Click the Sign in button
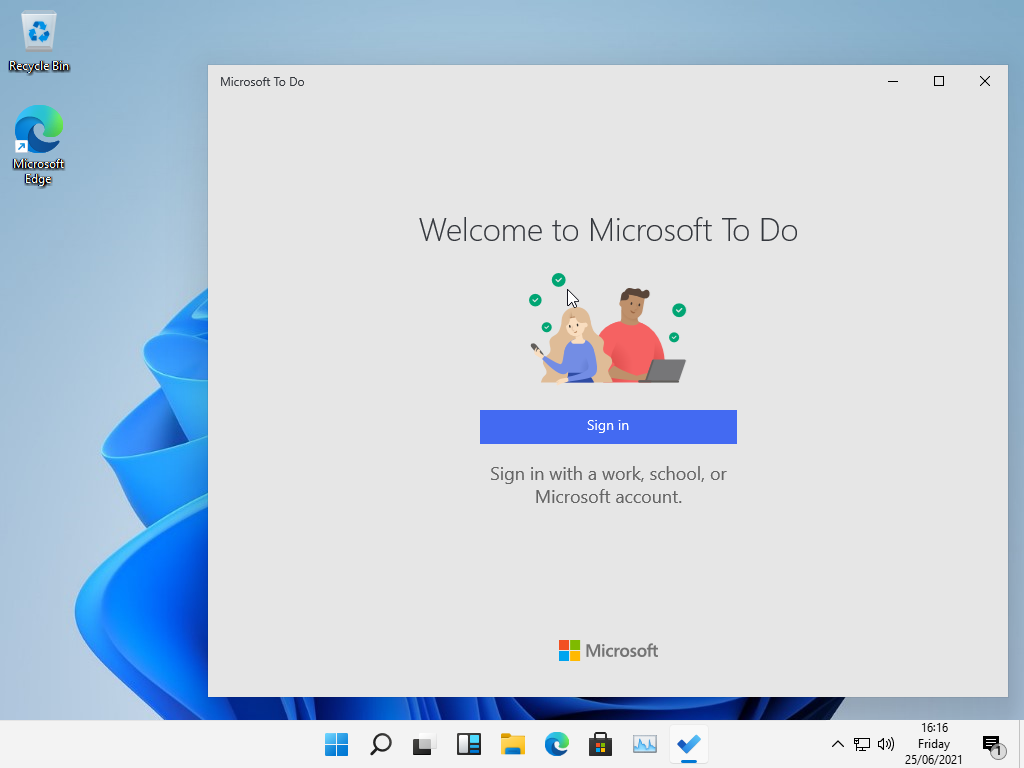Image resolution: width=1024 pixels, height=768 pixels. 608,426
